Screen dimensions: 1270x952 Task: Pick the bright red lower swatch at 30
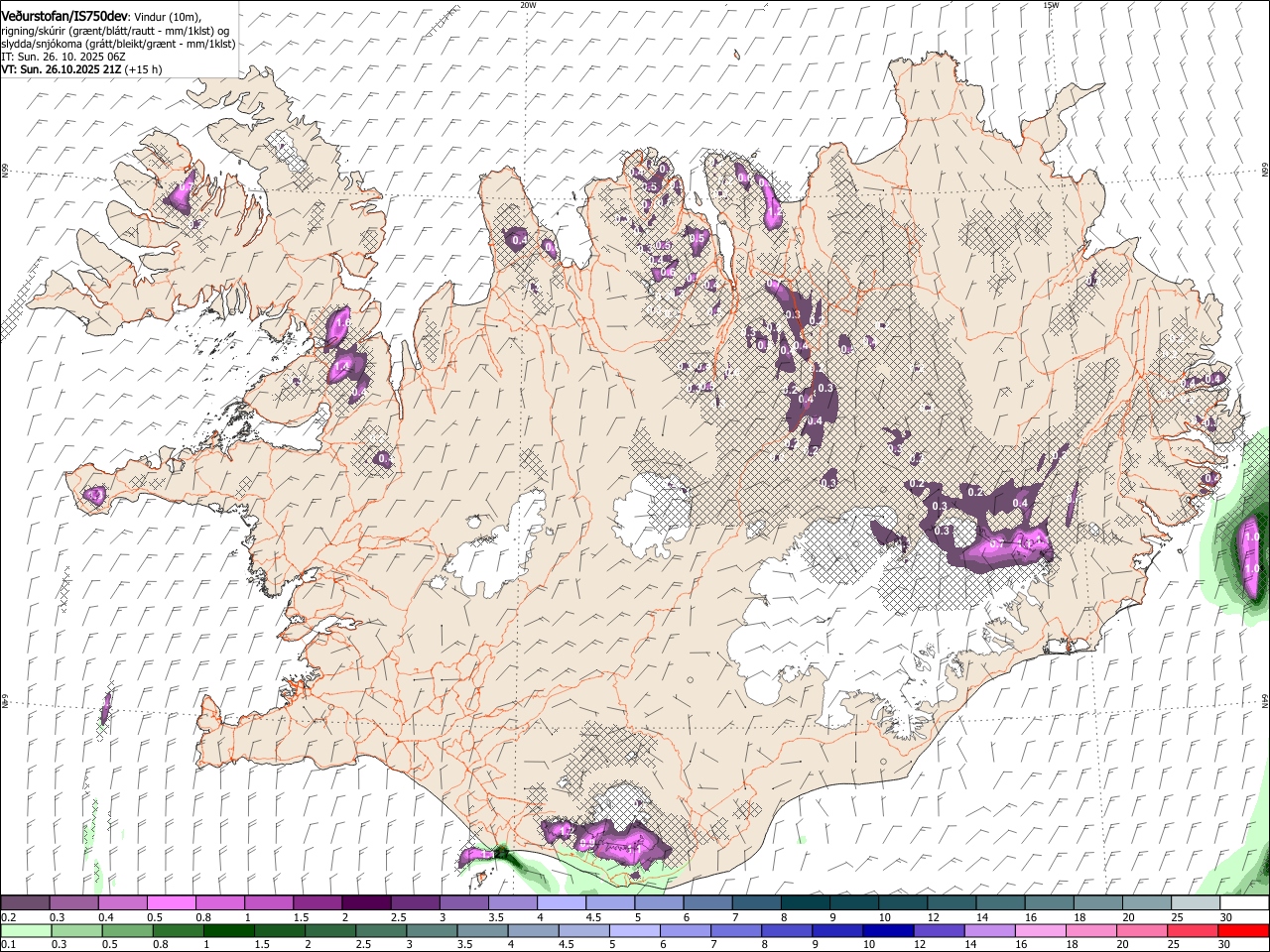pos(1243,930)
